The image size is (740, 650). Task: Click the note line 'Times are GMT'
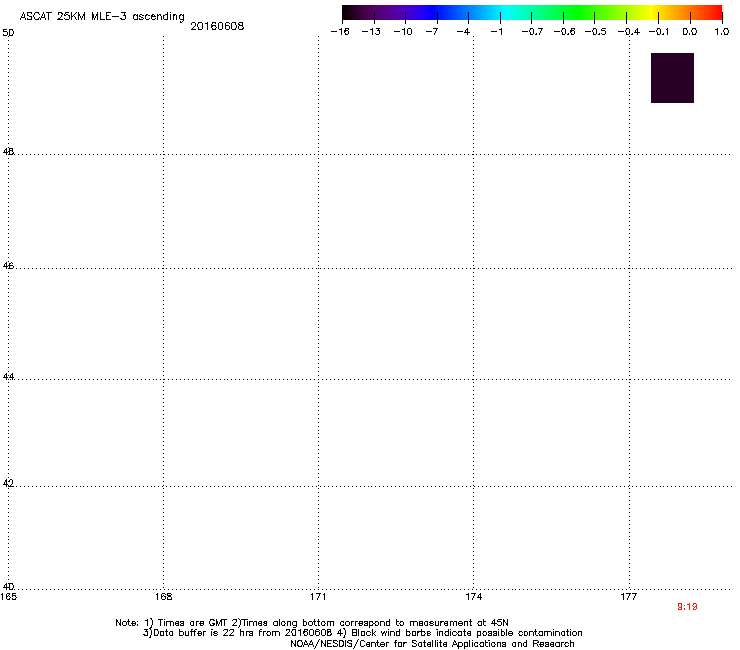[193, 623]
